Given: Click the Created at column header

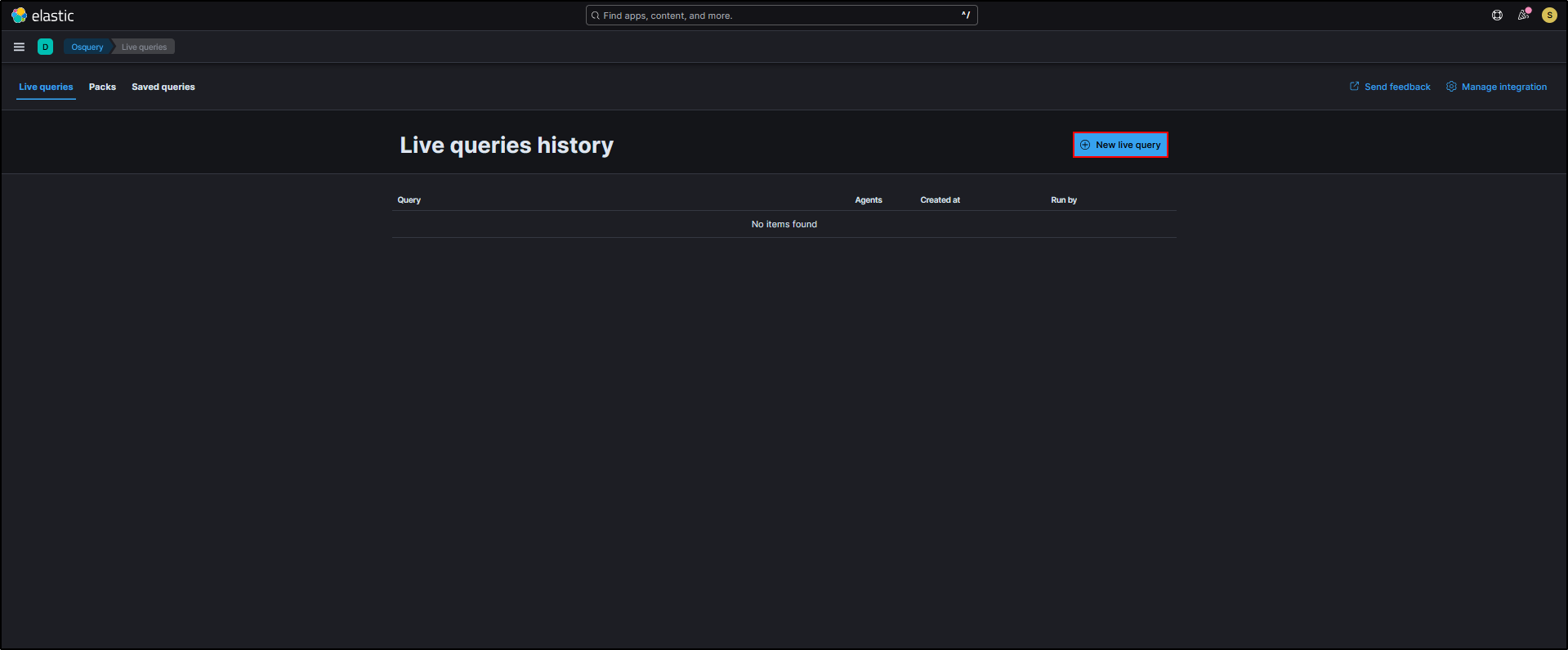Looking at the screenshot, I should (x=940, y=200).
